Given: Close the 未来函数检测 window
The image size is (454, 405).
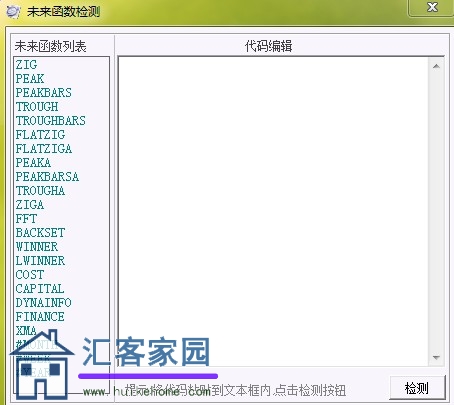Looking at the screenshot, I should (432, 7).
